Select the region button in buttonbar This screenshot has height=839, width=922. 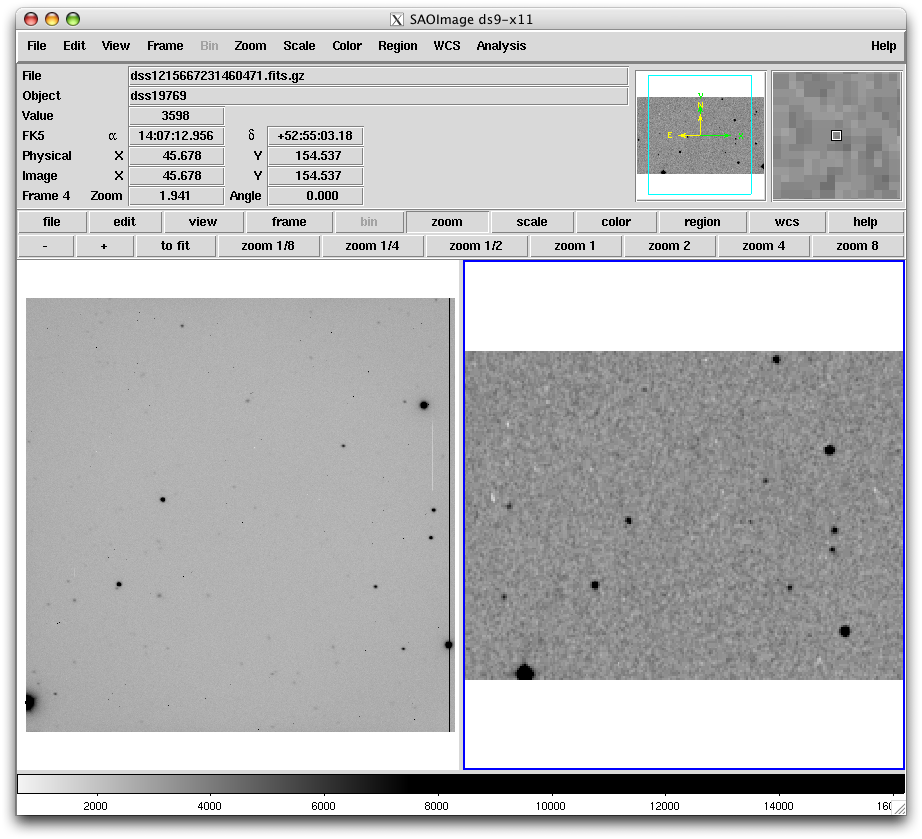(702, 222)
